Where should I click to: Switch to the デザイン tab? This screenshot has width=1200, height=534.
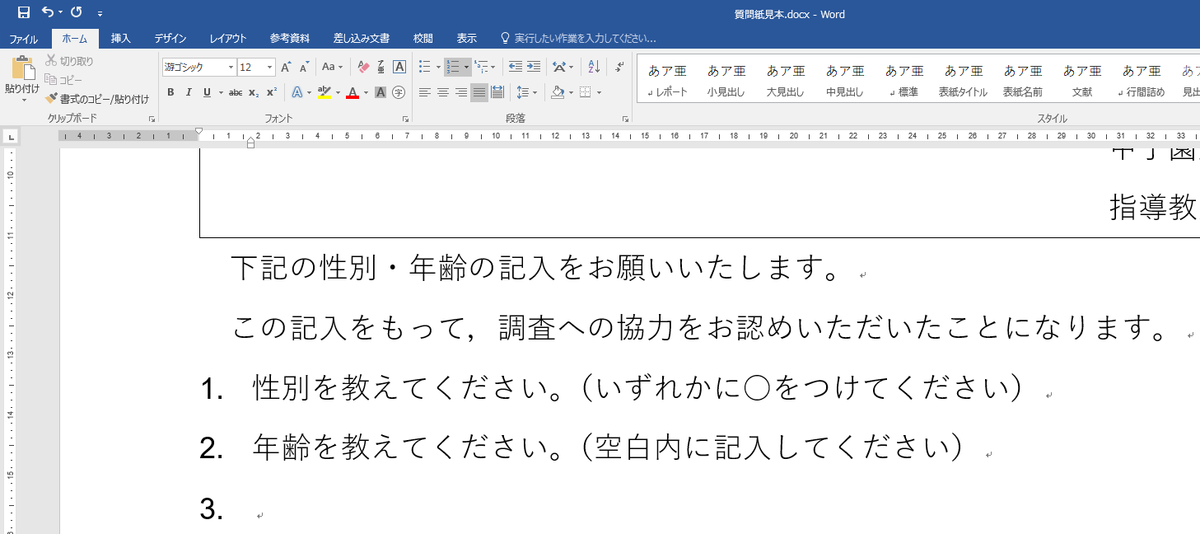[x=170, y=38]
